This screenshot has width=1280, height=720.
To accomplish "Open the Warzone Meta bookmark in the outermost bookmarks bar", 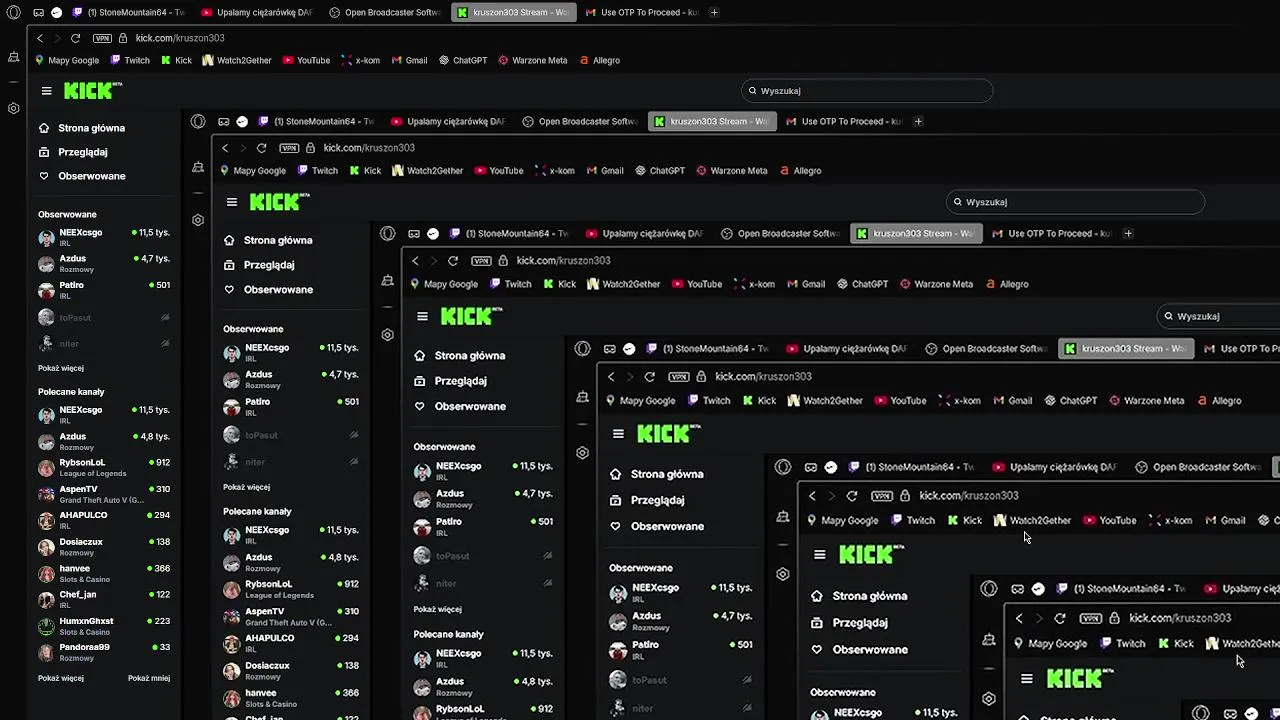I will (x=533, y=60).
